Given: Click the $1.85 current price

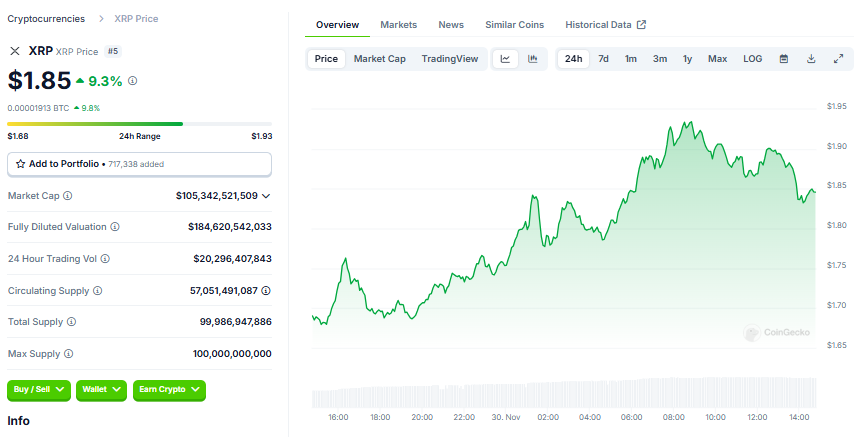Looking at the screenshot, I should tap(39, 81).
